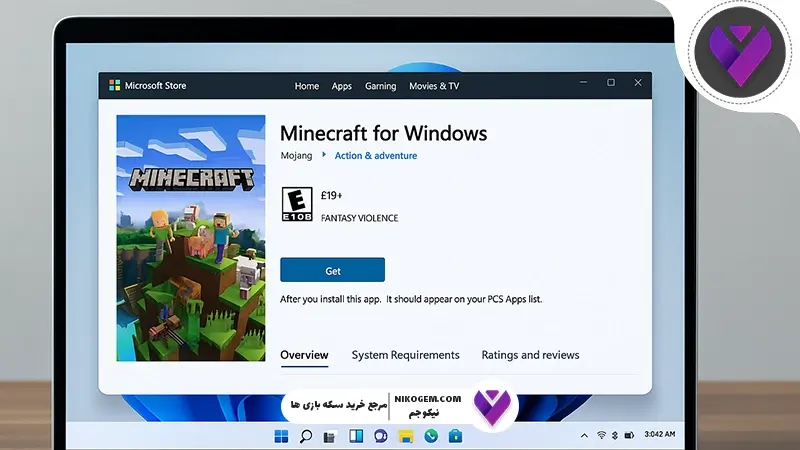Expand the hidden system tray icons
This screenshot has width=800, height=450.
[x=584, y=435]
